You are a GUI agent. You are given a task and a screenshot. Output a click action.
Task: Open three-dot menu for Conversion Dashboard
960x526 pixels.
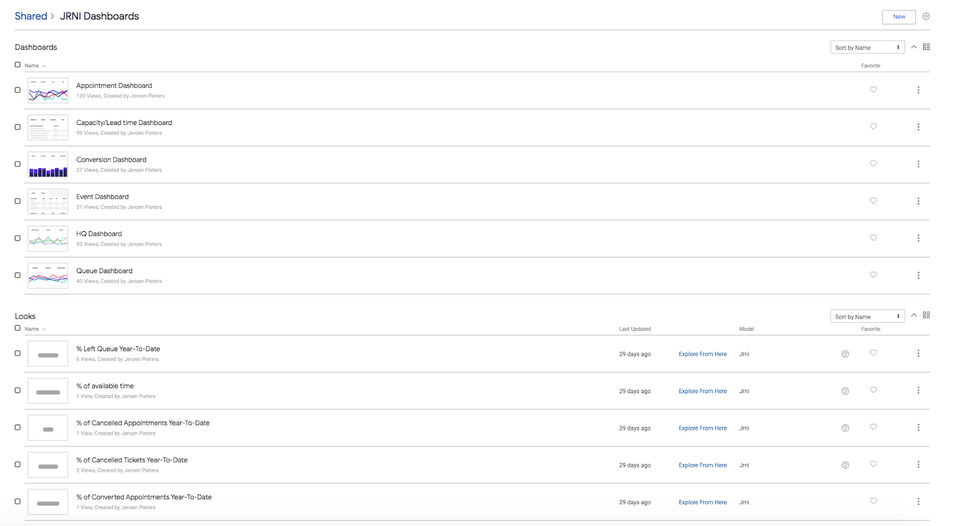coord(918,164)
